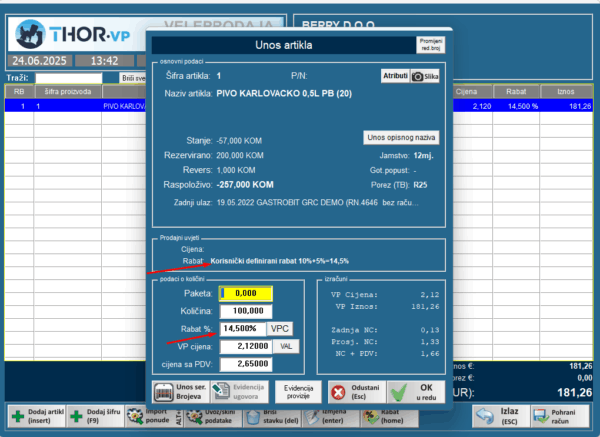The width and height of the screenshot is (600, 437).
Task: Click the cijena sa PDV field
Action: coord(246,364)
